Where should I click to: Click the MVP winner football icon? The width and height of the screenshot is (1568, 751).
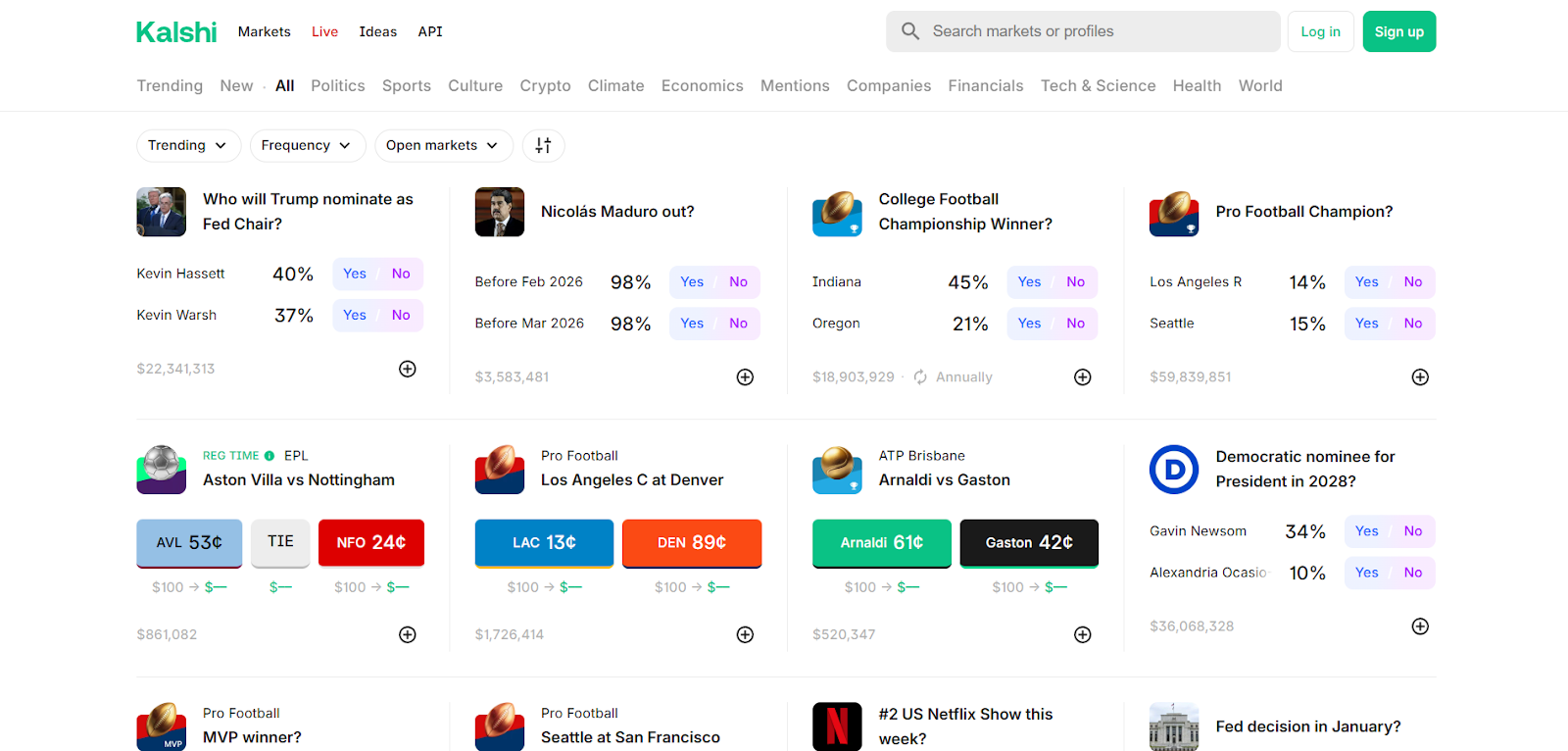point(162,726)
